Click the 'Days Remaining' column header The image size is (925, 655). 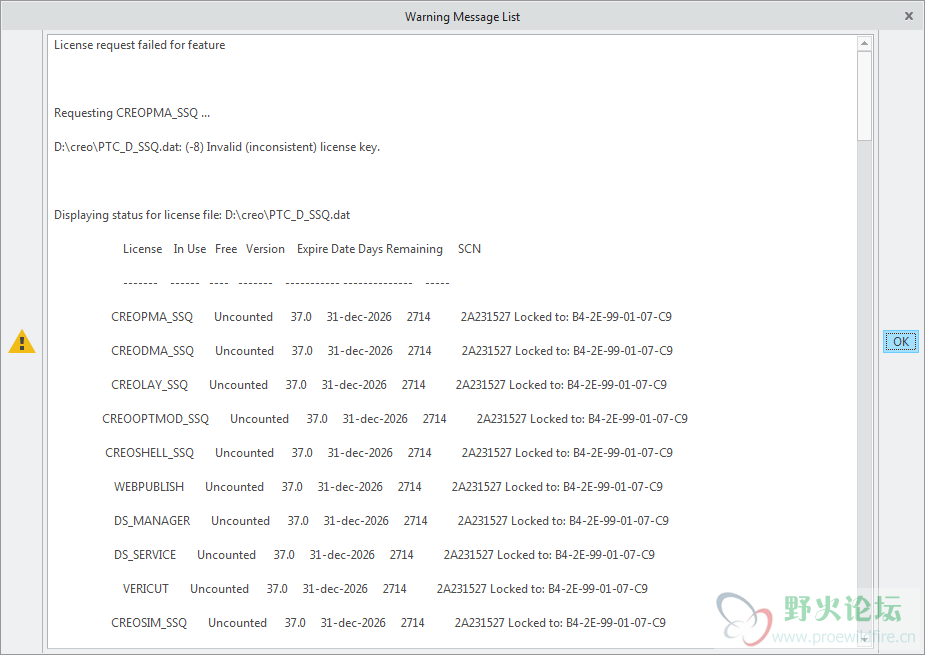pyautogui.click(x=400, y=249)
